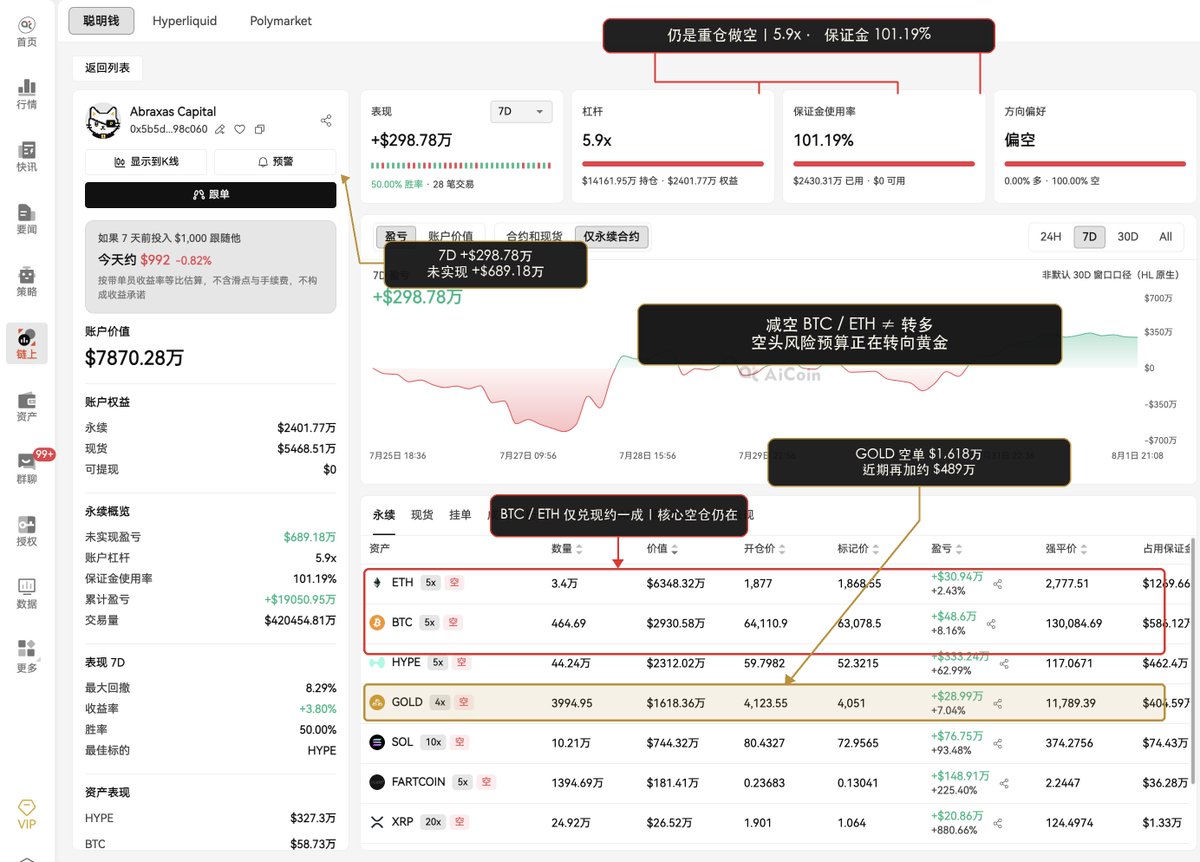The image size is (1200, 862).
Task: Click the 累计盈亏 value +$19050.95万
Action: tap(300, 600)
